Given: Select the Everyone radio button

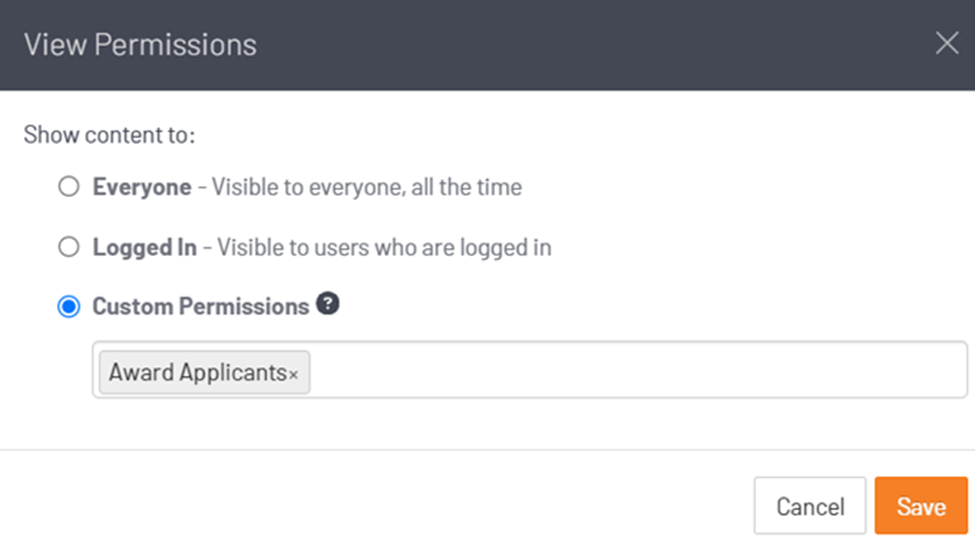Looking at the screenshot, I should coord(68,187).
